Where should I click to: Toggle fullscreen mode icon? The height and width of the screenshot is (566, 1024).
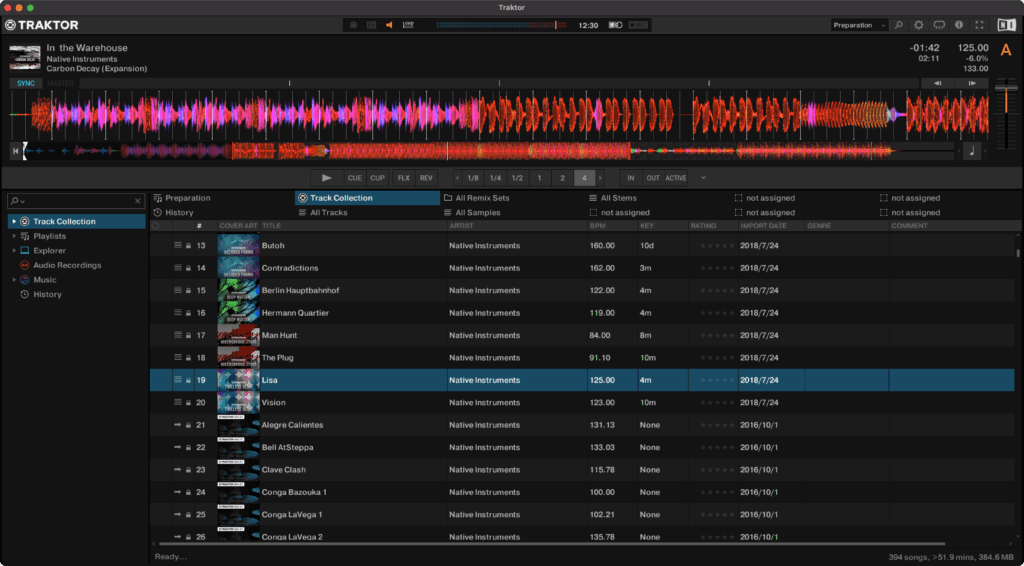pos(979,24)
